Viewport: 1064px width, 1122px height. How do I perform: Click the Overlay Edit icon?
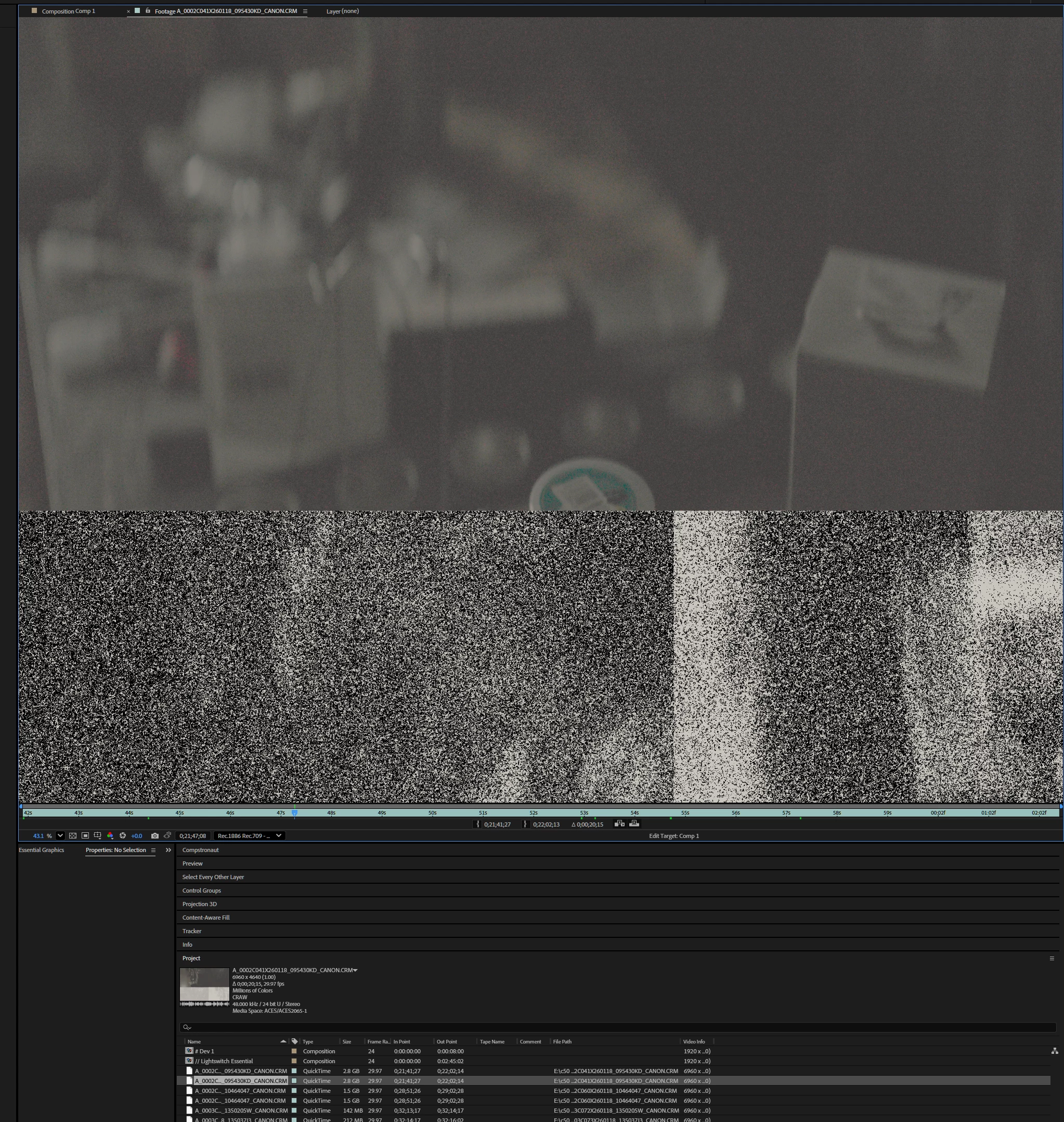[634, 823]
